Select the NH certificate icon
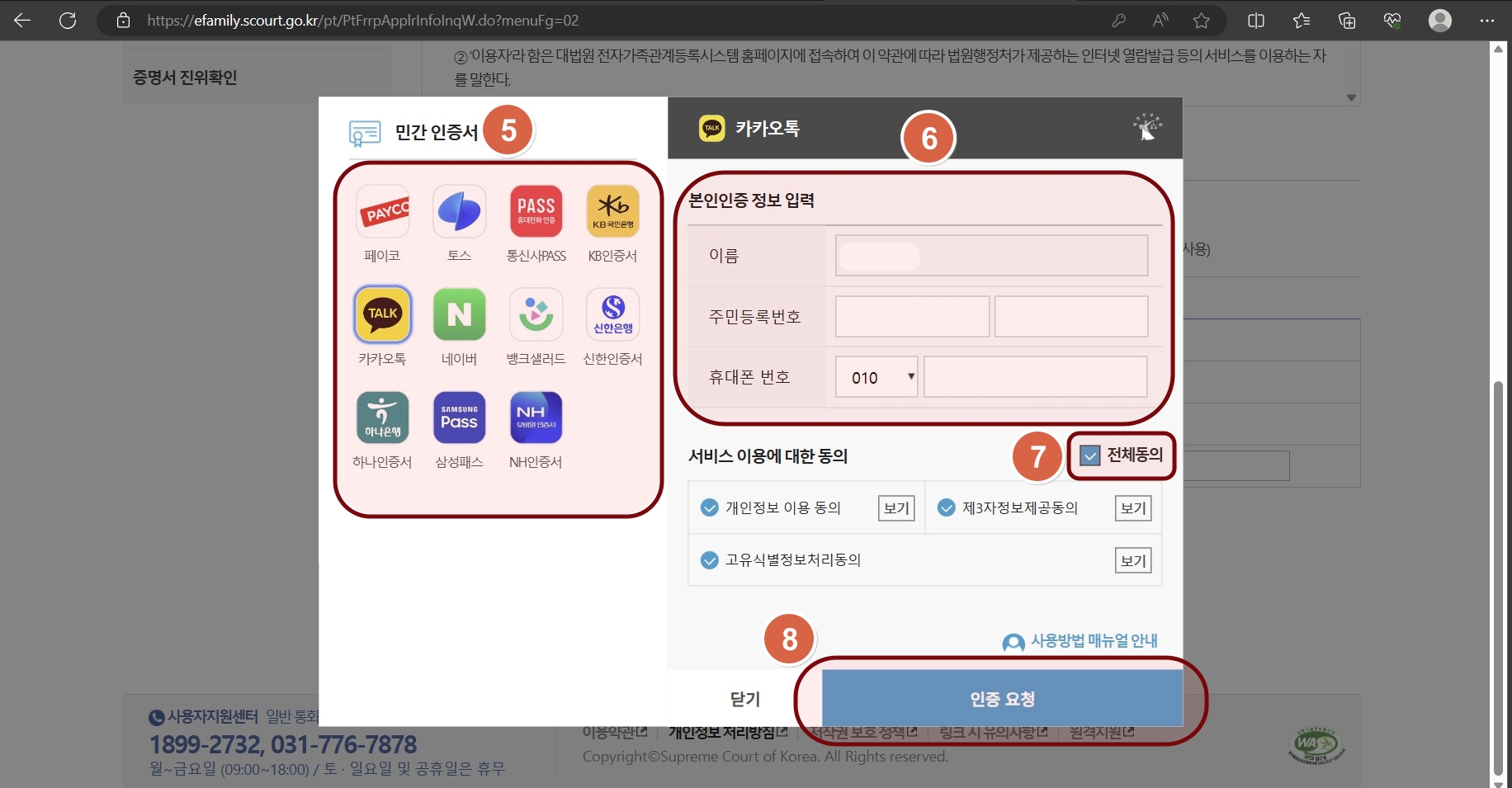Viewport: 1512px width, 788px height. (536, 418)
